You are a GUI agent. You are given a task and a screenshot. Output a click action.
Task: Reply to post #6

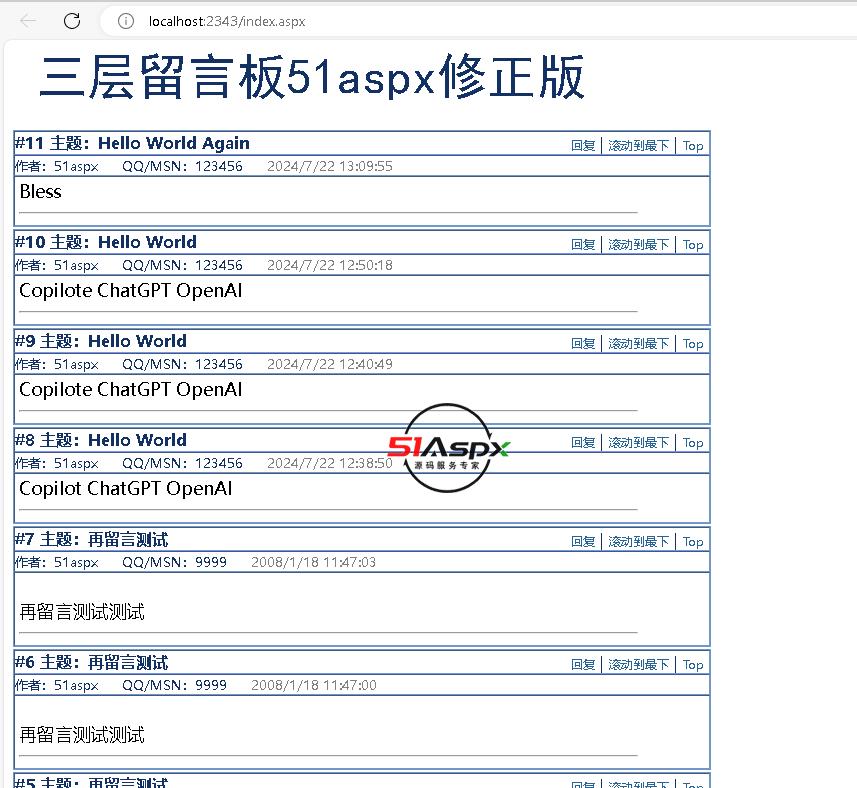(583, 664)
